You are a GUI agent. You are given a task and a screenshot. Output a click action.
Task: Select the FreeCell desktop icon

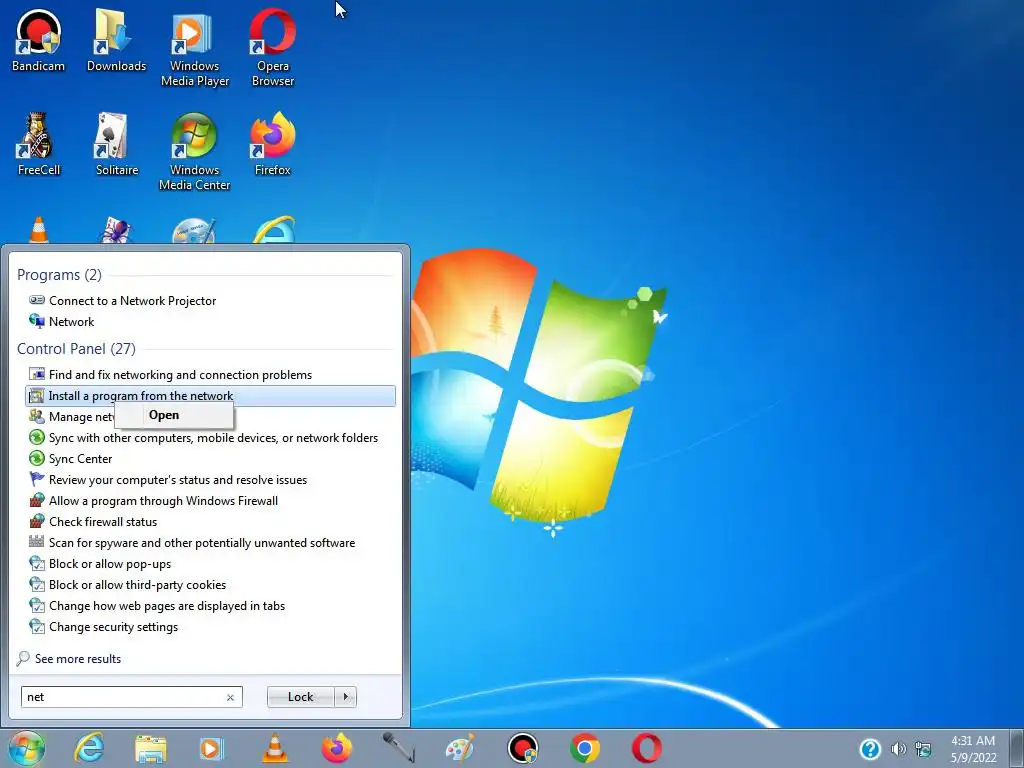[x=39, y=144]
